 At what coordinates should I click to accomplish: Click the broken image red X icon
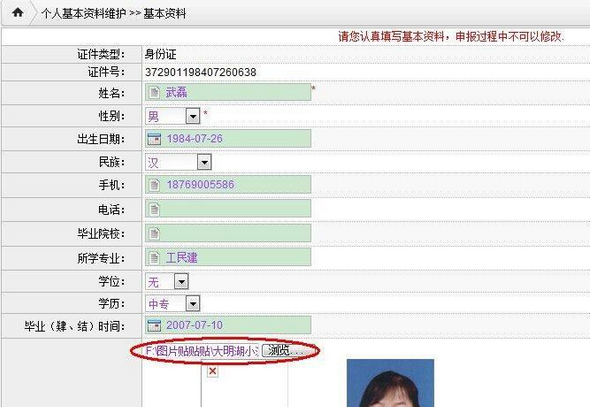(212, 371)
